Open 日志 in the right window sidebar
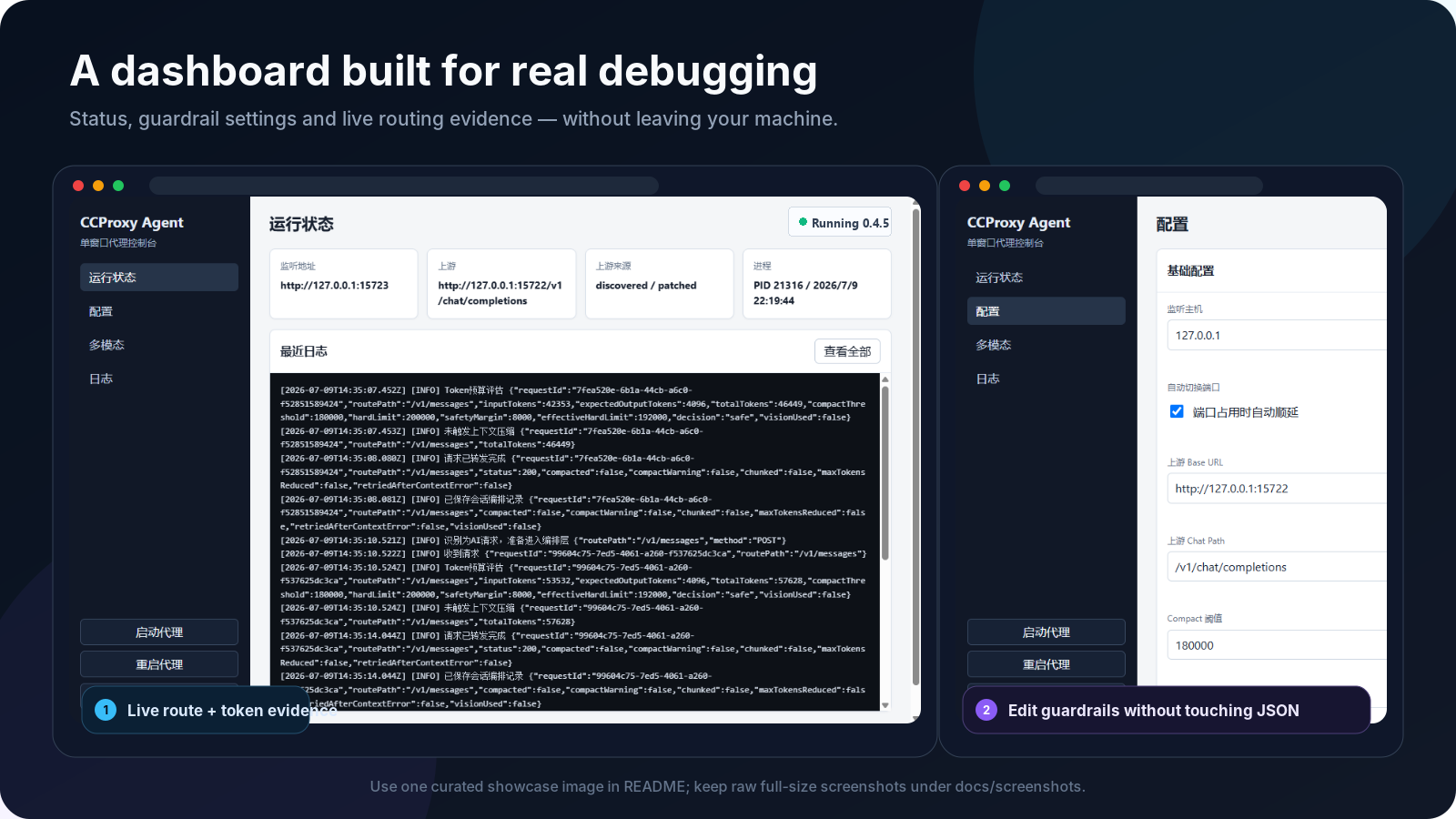 pyautogui.click(x=1046, y=379)
